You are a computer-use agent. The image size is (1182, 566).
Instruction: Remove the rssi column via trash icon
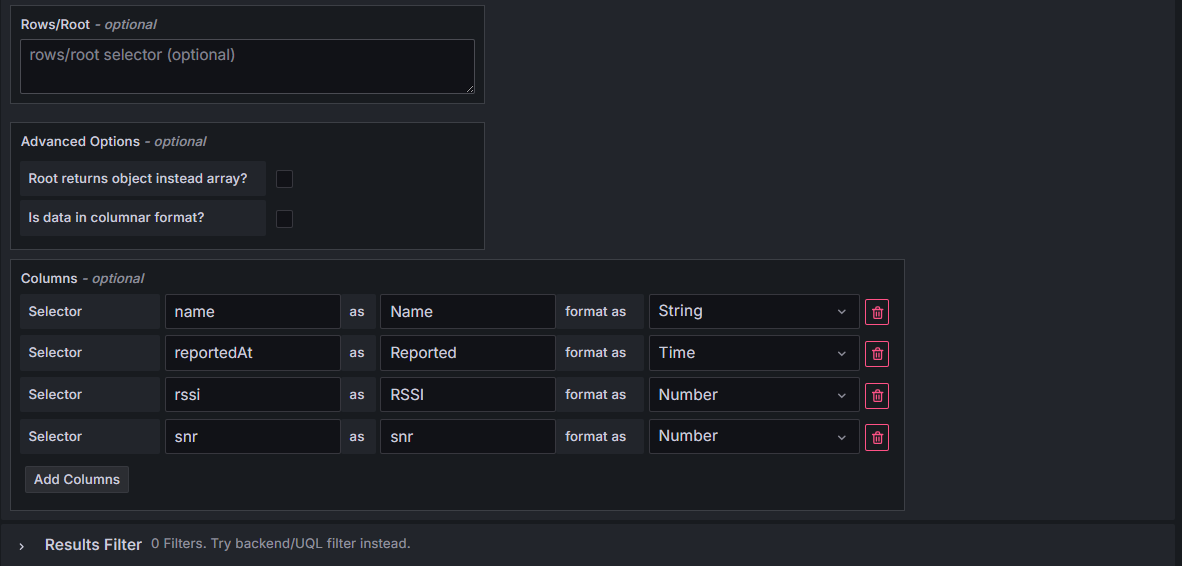point(877,396)
